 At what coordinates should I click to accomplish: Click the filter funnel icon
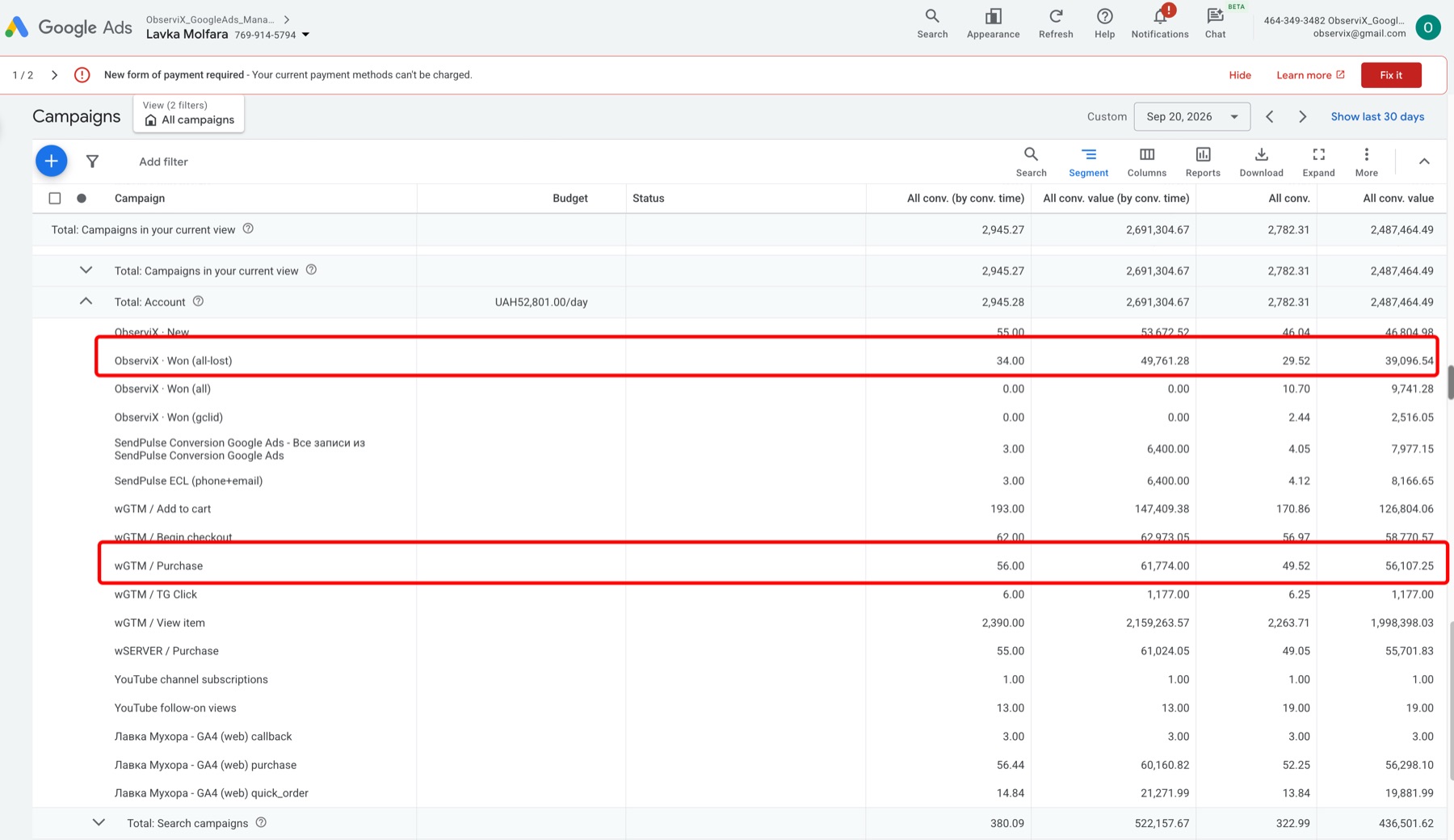(92, 162)
